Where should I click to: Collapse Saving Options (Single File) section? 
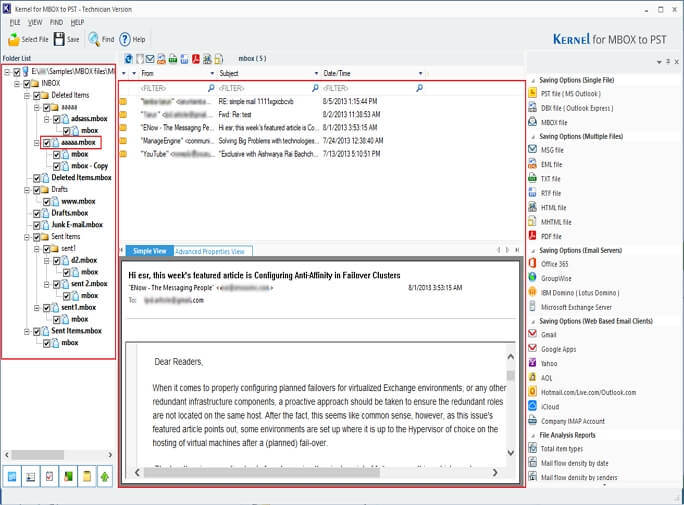[533, 80]
